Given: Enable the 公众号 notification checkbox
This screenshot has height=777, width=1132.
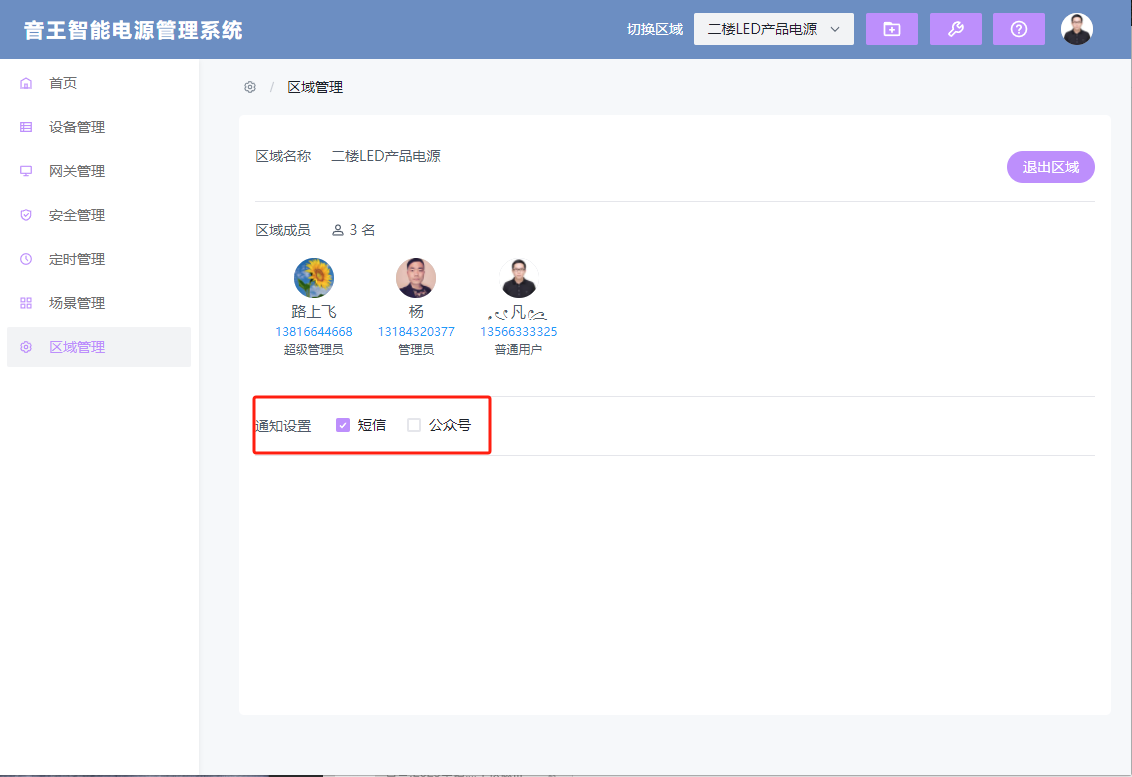Looking at the screenshot, I should pyautogui.click(x=414, y=425).
